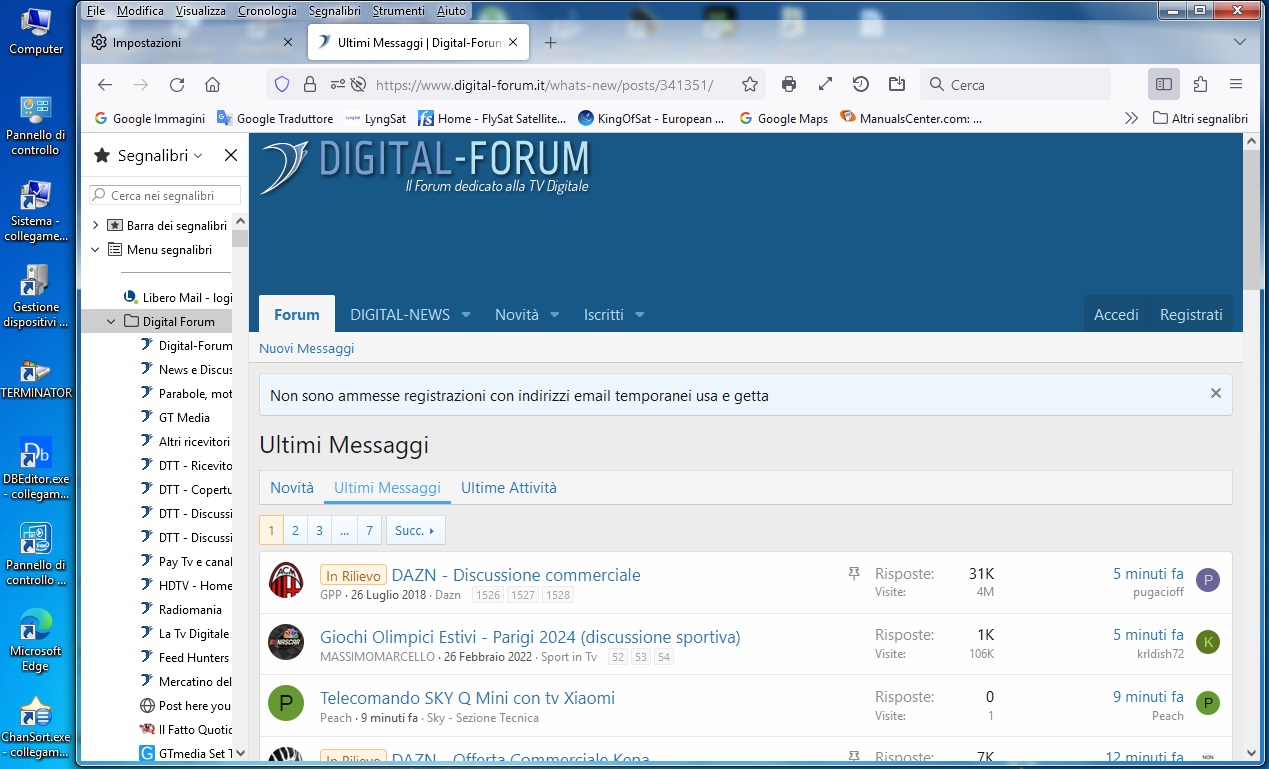Open the Cronologia menu
Image resolution: width=1269 pixels, height=769 pixels.
[267, 11]
